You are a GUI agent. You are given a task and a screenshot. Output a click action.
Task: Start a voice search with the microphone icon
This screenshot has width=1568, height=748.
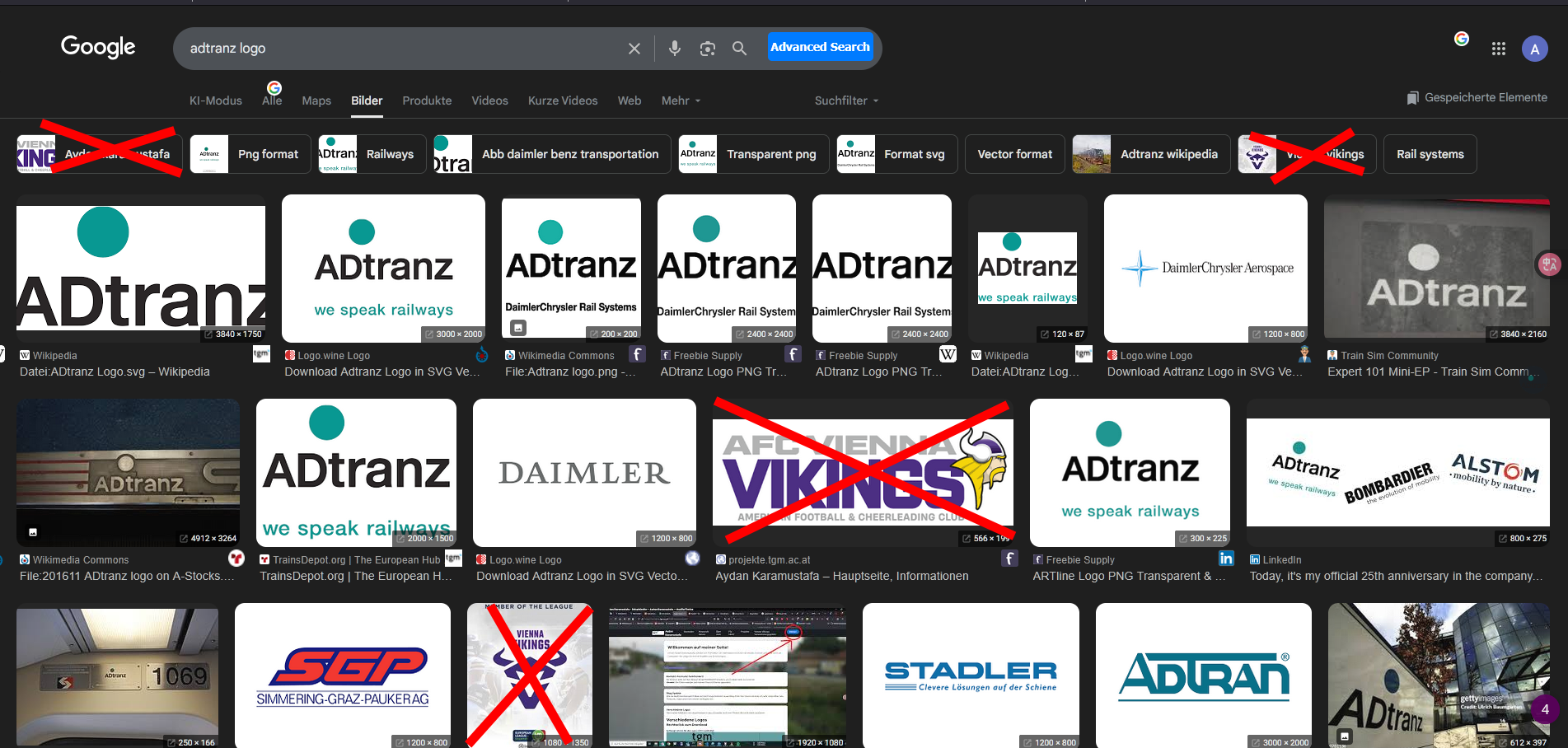click(x=675, y=49)
